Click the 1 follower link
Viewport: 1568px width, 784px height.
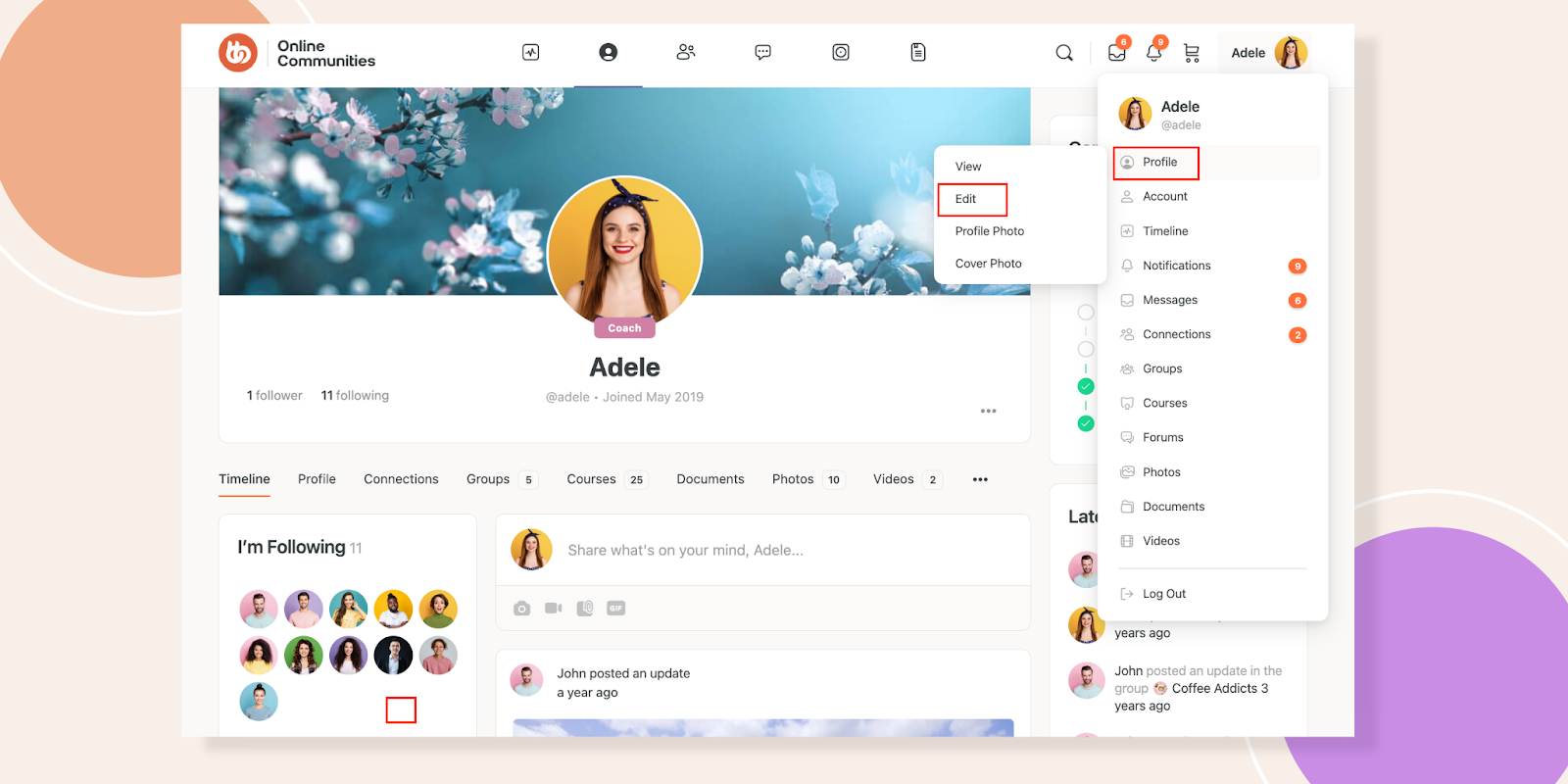(x=274, y=396)
